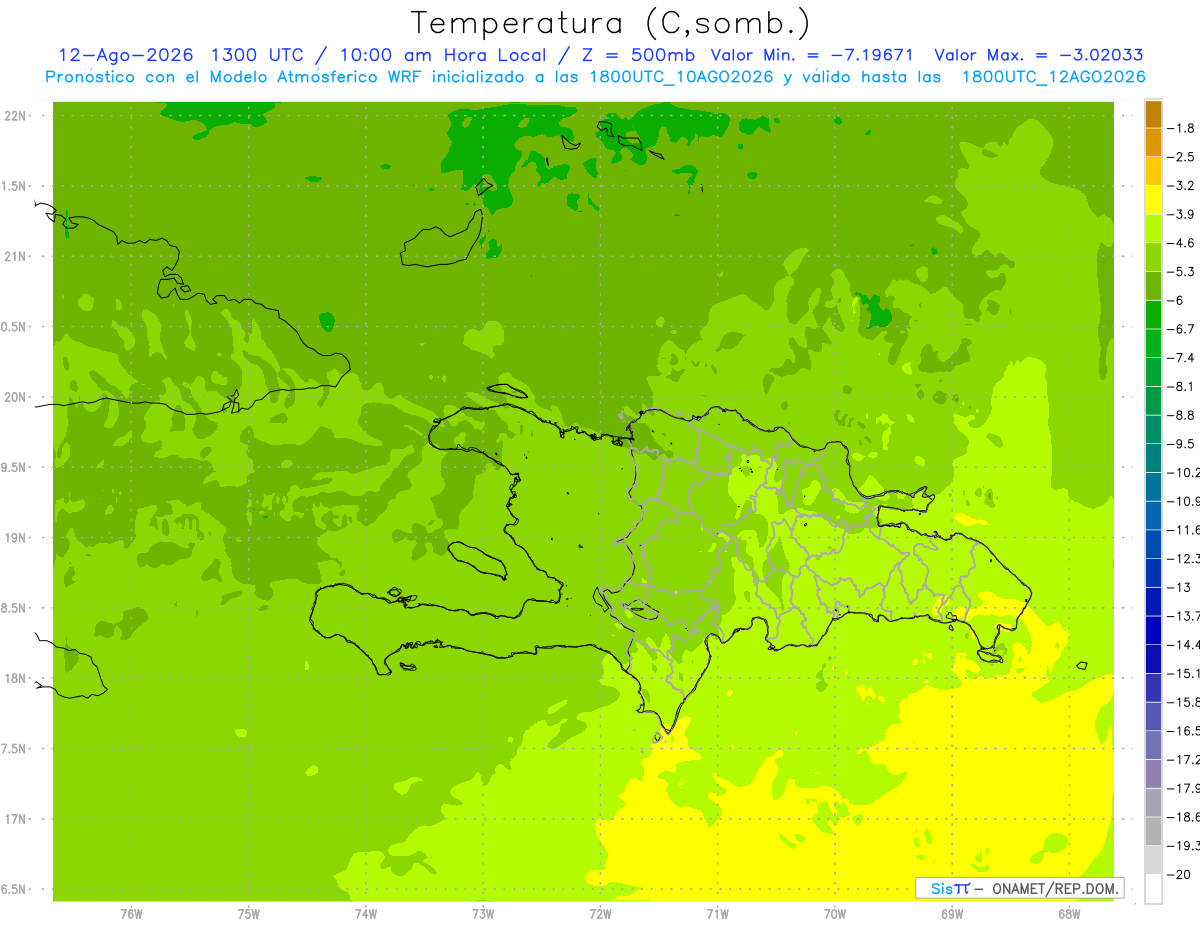Click the '-7.4' color scale label
This screenshot has height=927, width=1200.
tap(1181, 358)
